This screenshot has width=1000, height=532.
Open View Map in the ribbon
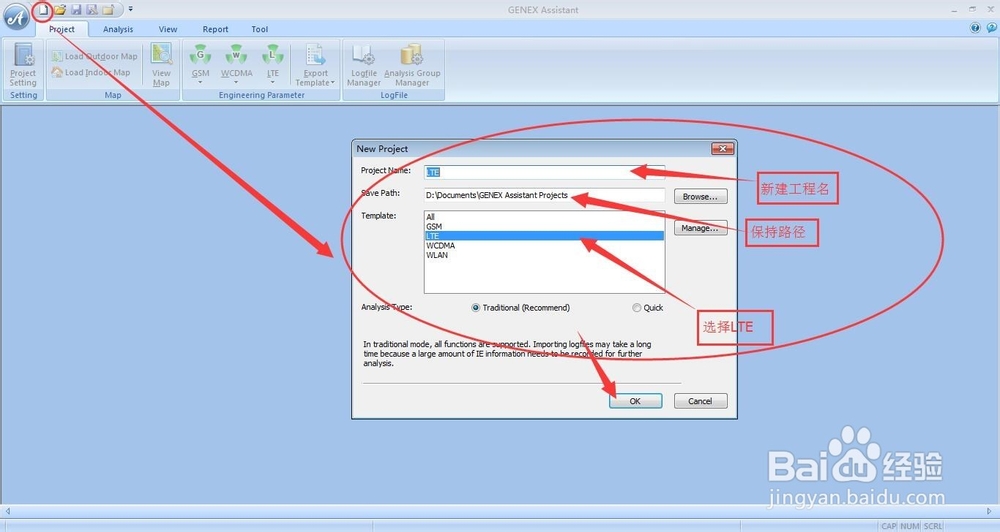[x=161, y=64]
